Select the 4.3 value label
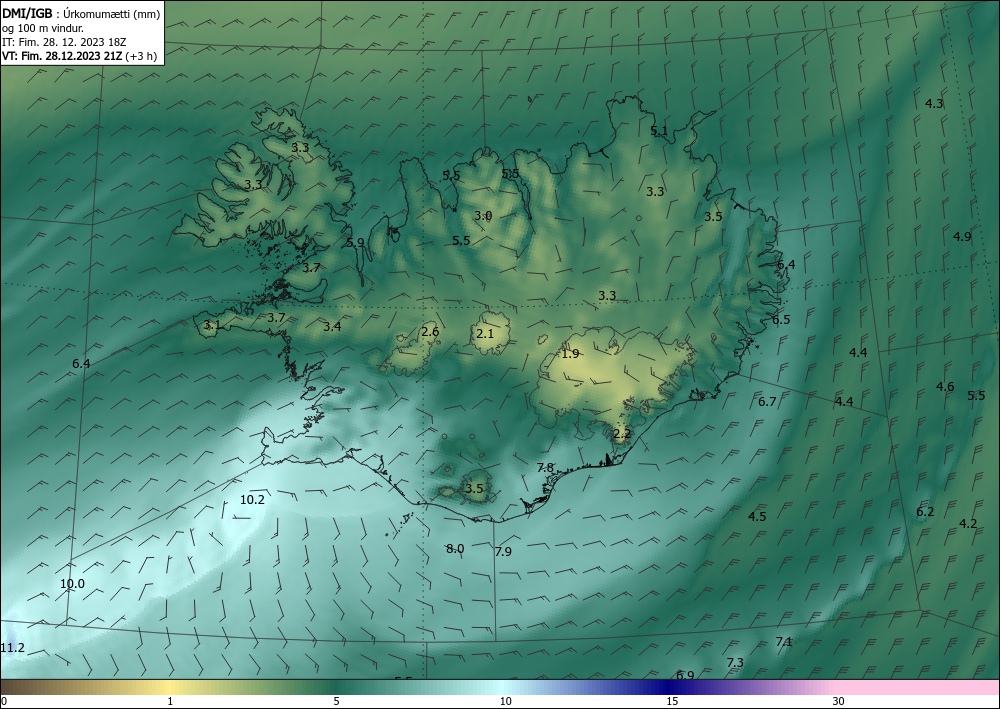Viewport: 1000px width, 709px height. click(934, 103)
